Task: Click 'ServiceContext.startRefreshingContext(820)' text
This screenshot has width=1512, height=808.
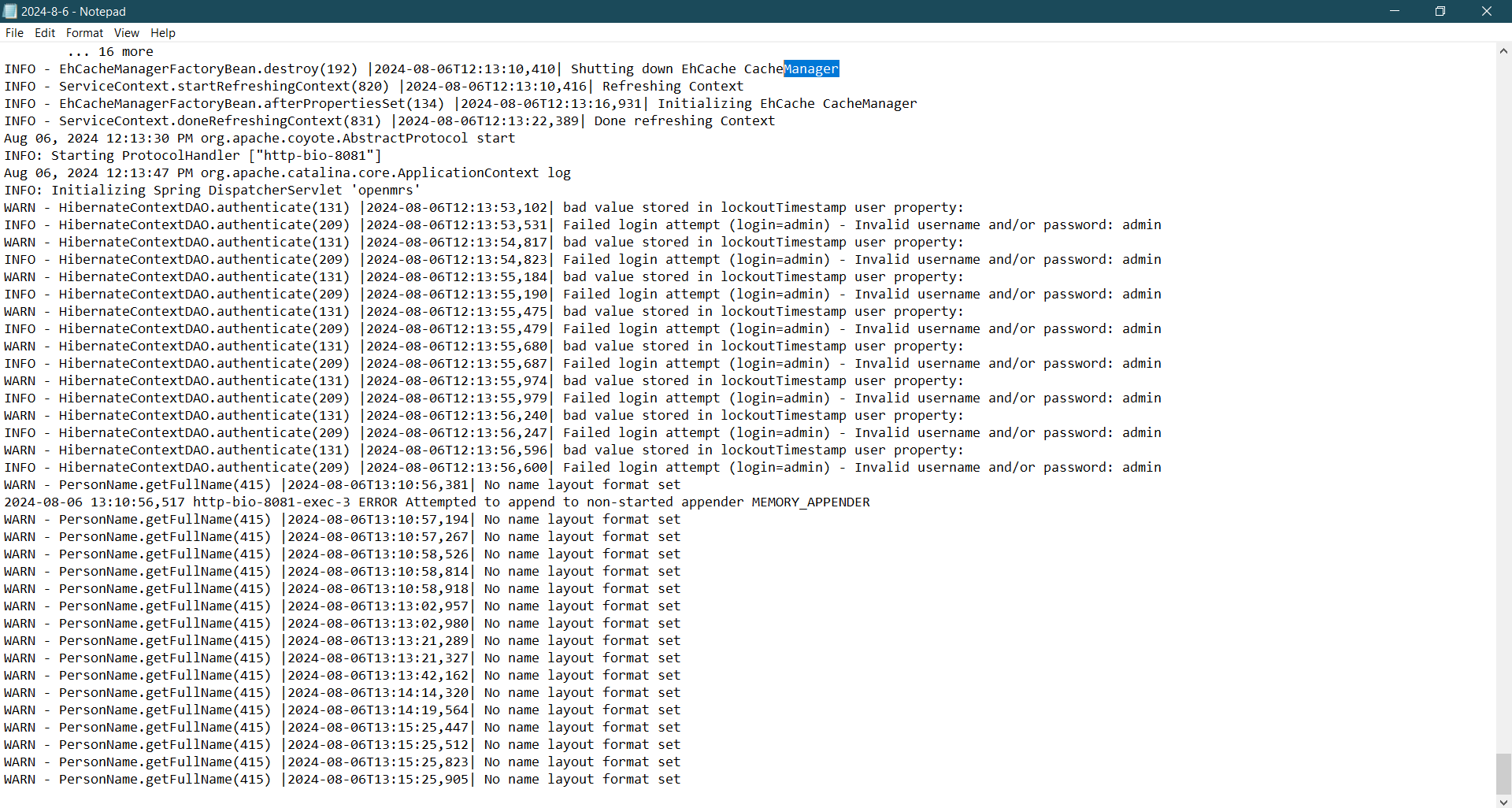Action: point(224,87)
